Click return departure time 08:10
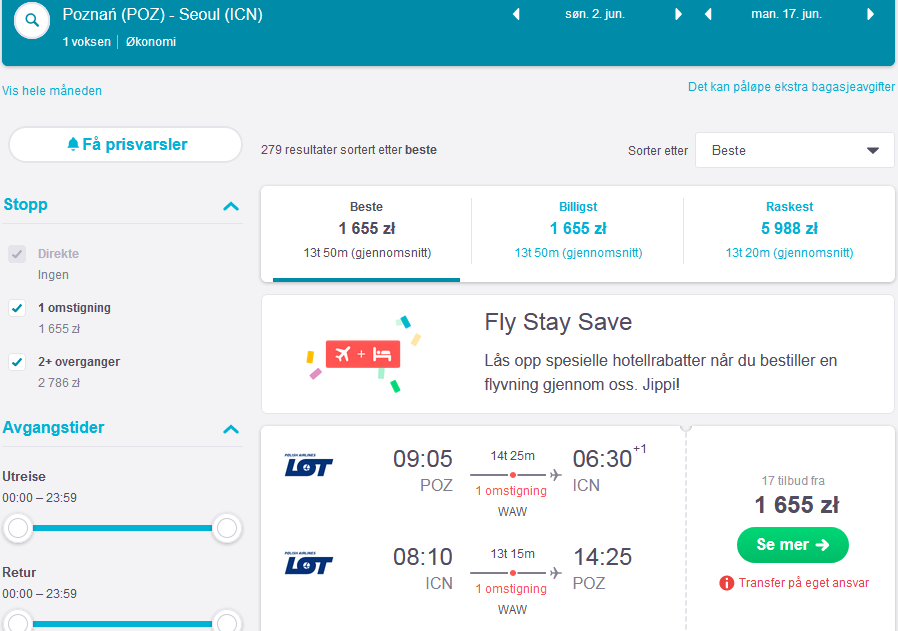This screenshot has height=631, width=898. (423, 557)
